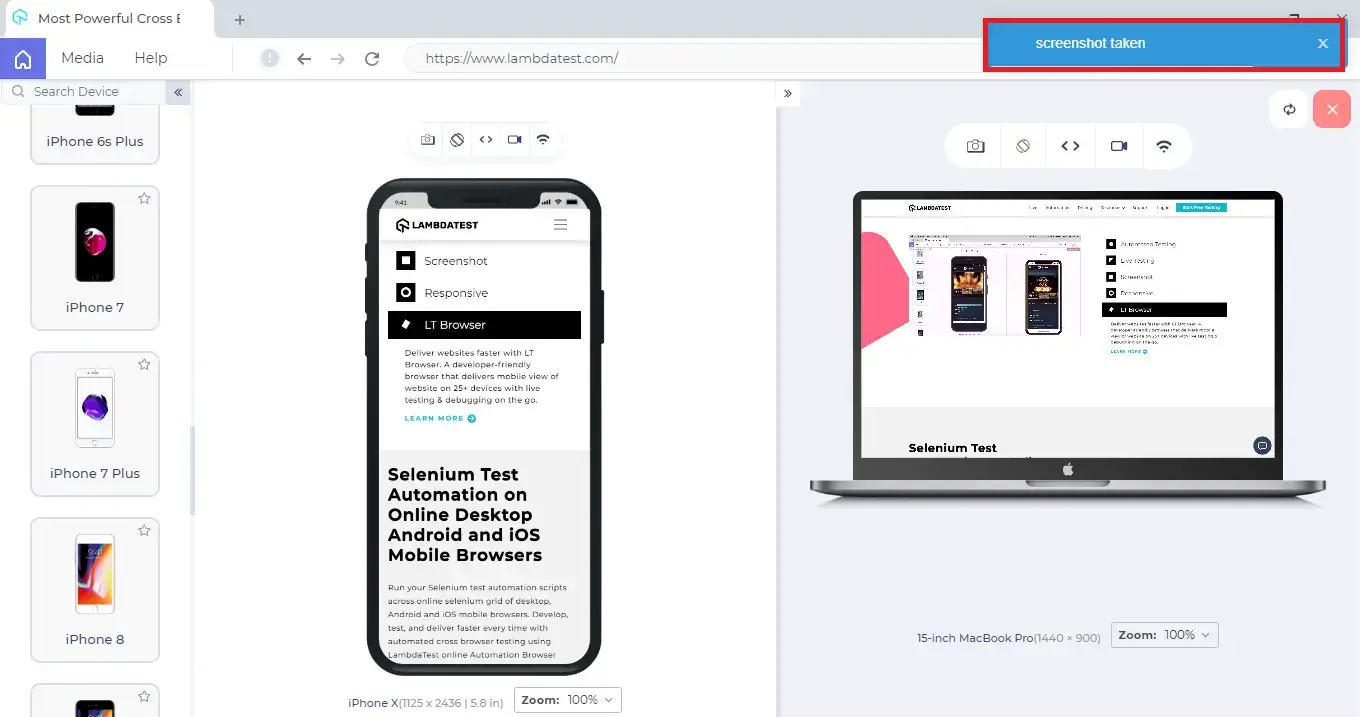Screen dimensions: 1360x717
Task: Collapse the device list sidebar
Action: 178,92
